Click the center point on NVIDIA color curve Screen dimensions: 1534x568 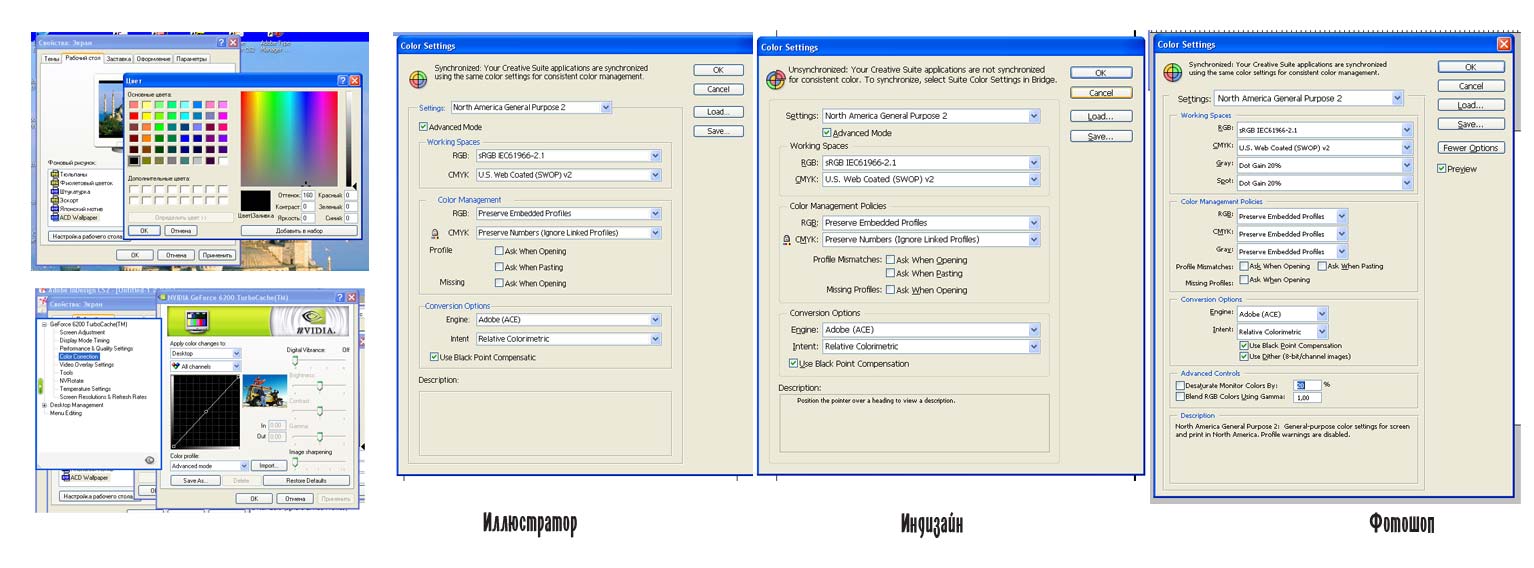point(206,411)
